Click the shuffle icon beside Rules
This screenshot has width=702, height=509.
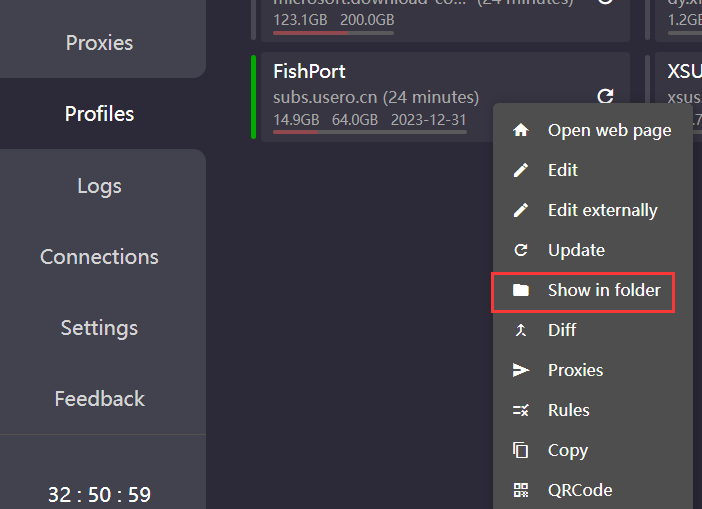click(520, 410)
